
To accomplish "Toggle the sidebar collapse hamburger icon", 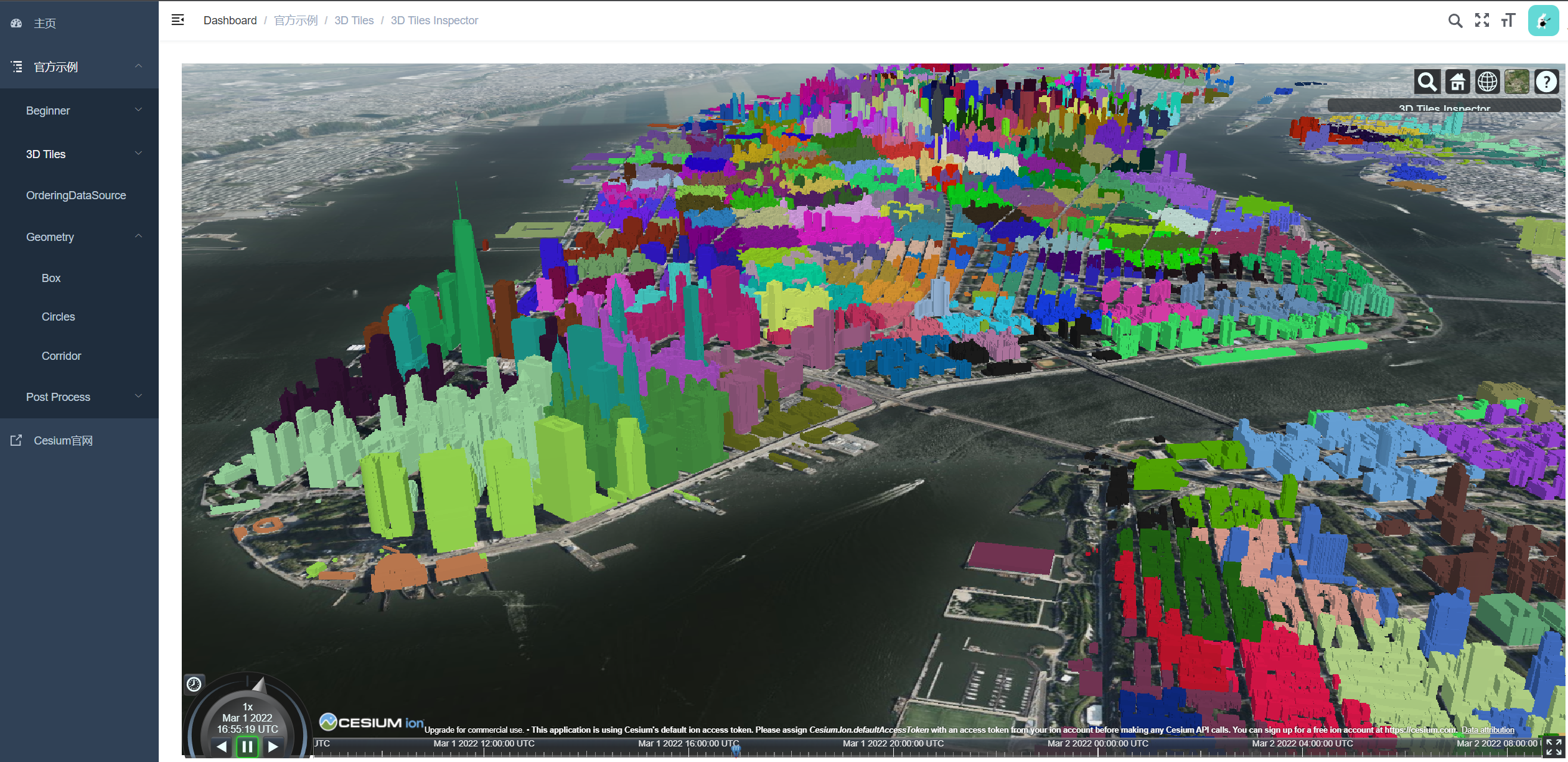I will 178,20.
